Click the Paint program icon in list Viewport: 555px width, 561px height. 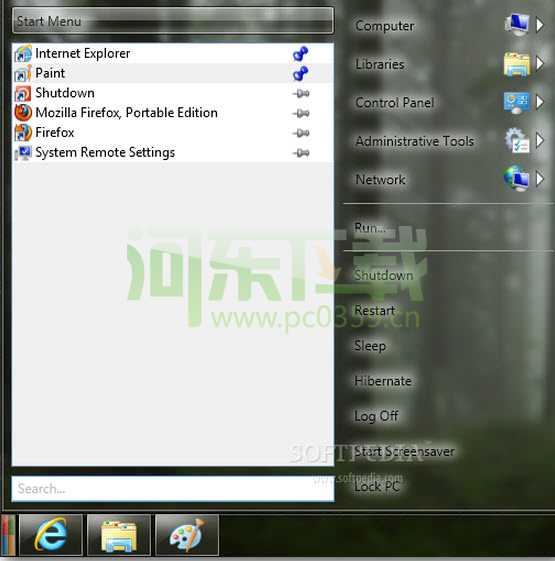23,73
